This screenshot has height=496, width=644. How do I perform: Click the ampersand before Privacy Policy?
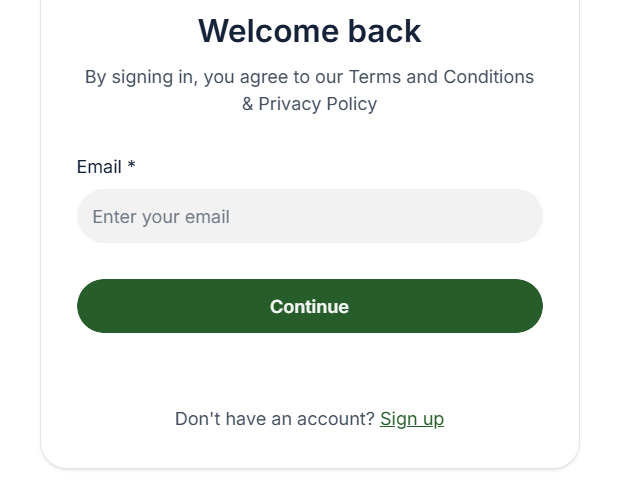(247, 104)
